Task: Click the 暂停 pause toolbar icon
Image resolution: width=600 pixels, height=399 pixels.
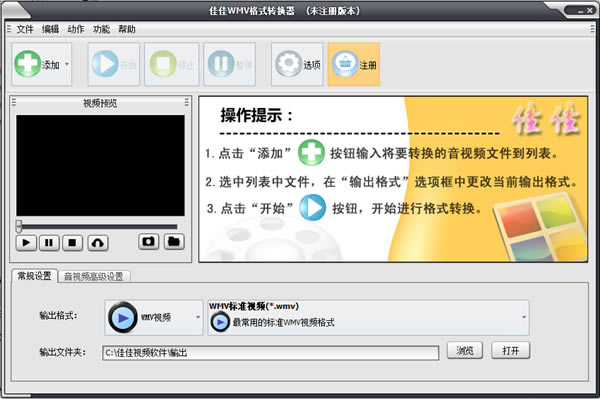Action: click(x=221, y=64)
